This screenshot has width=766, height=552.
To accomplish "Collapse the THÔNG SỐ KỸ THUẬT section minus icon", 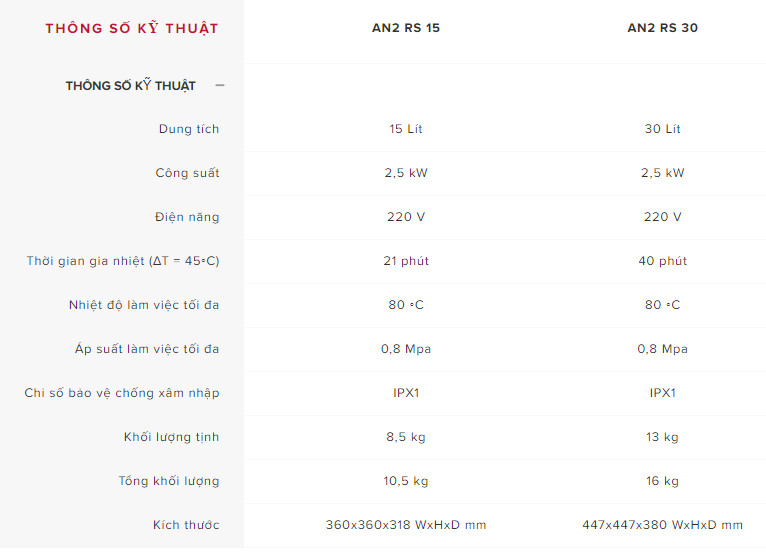I will pyautogui.click(x=220, y=86).
